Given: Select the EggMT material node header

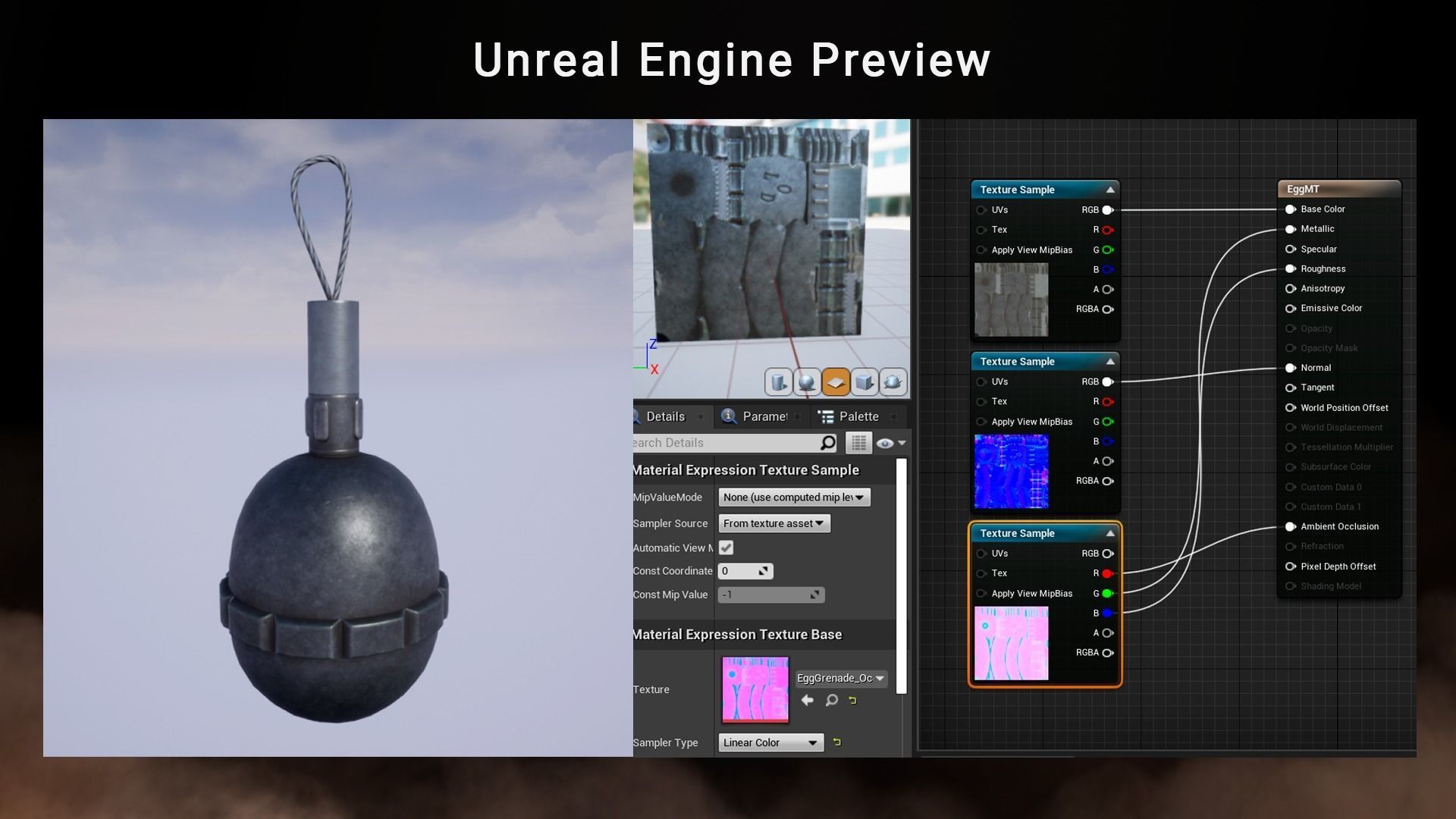Looking at the screenshot, I should click(x=1339, y=189).
